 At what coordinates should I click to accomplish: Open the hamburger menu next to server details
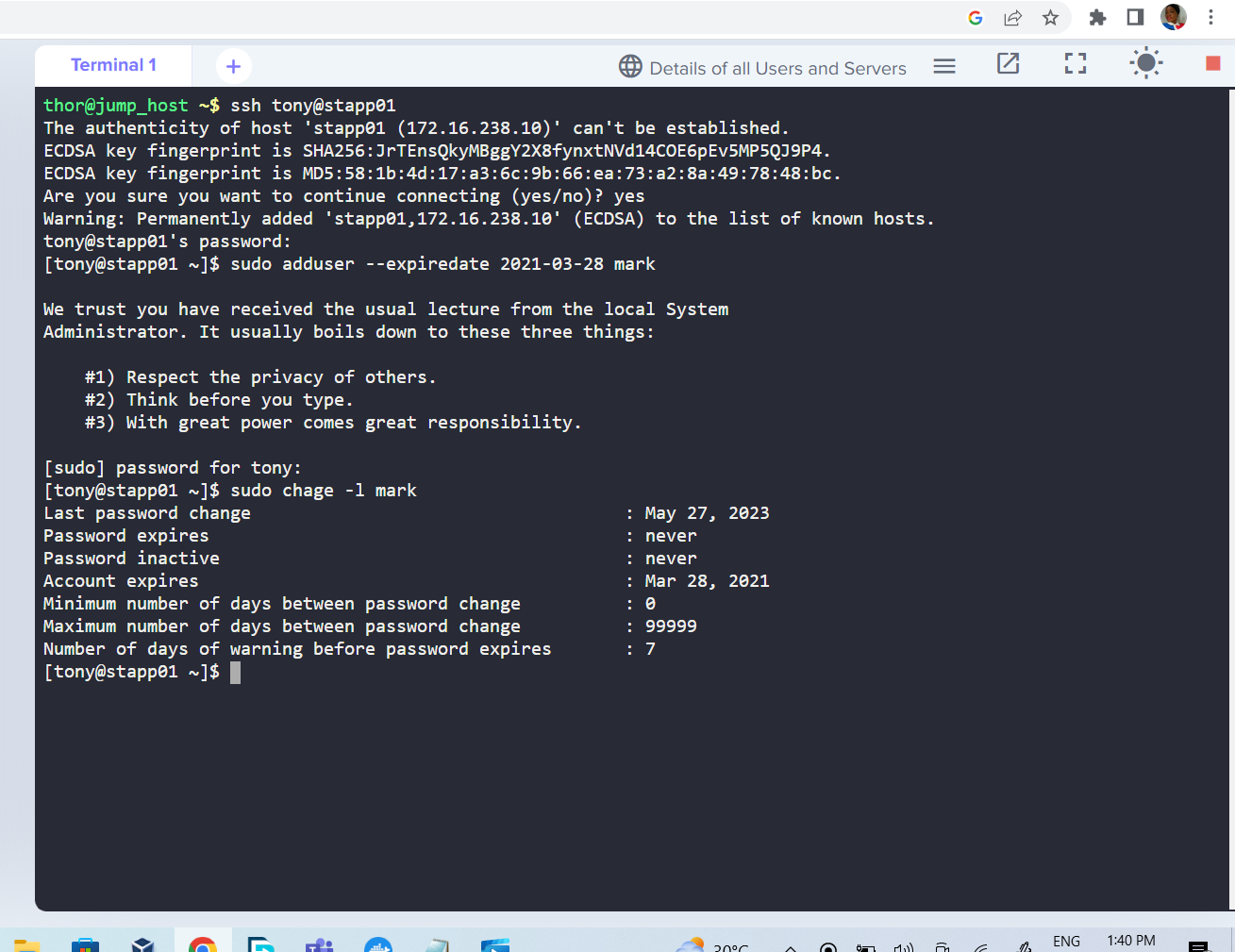(x=943, y=65)
